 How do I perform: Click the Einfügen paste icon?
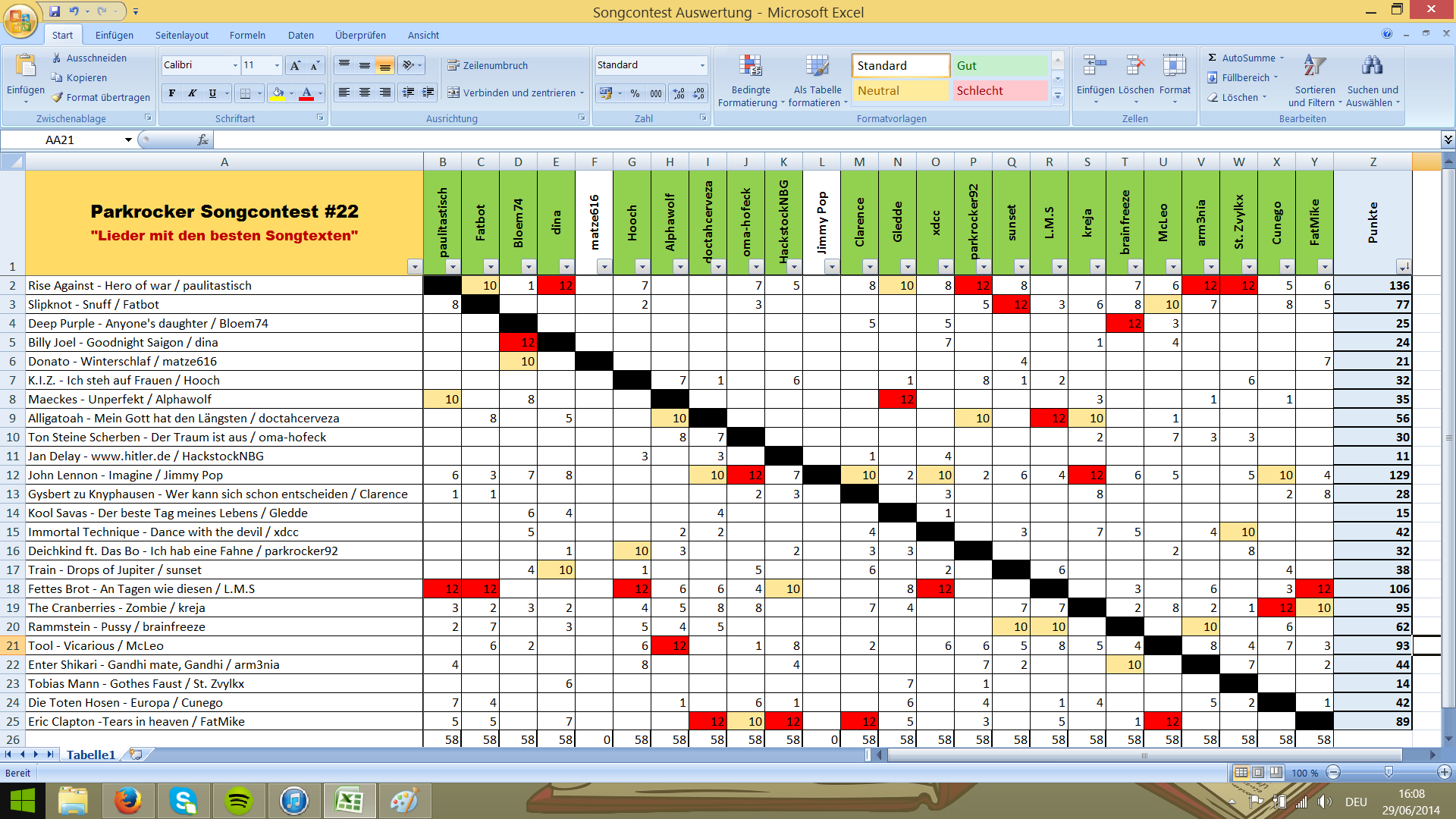click(26, 67)
